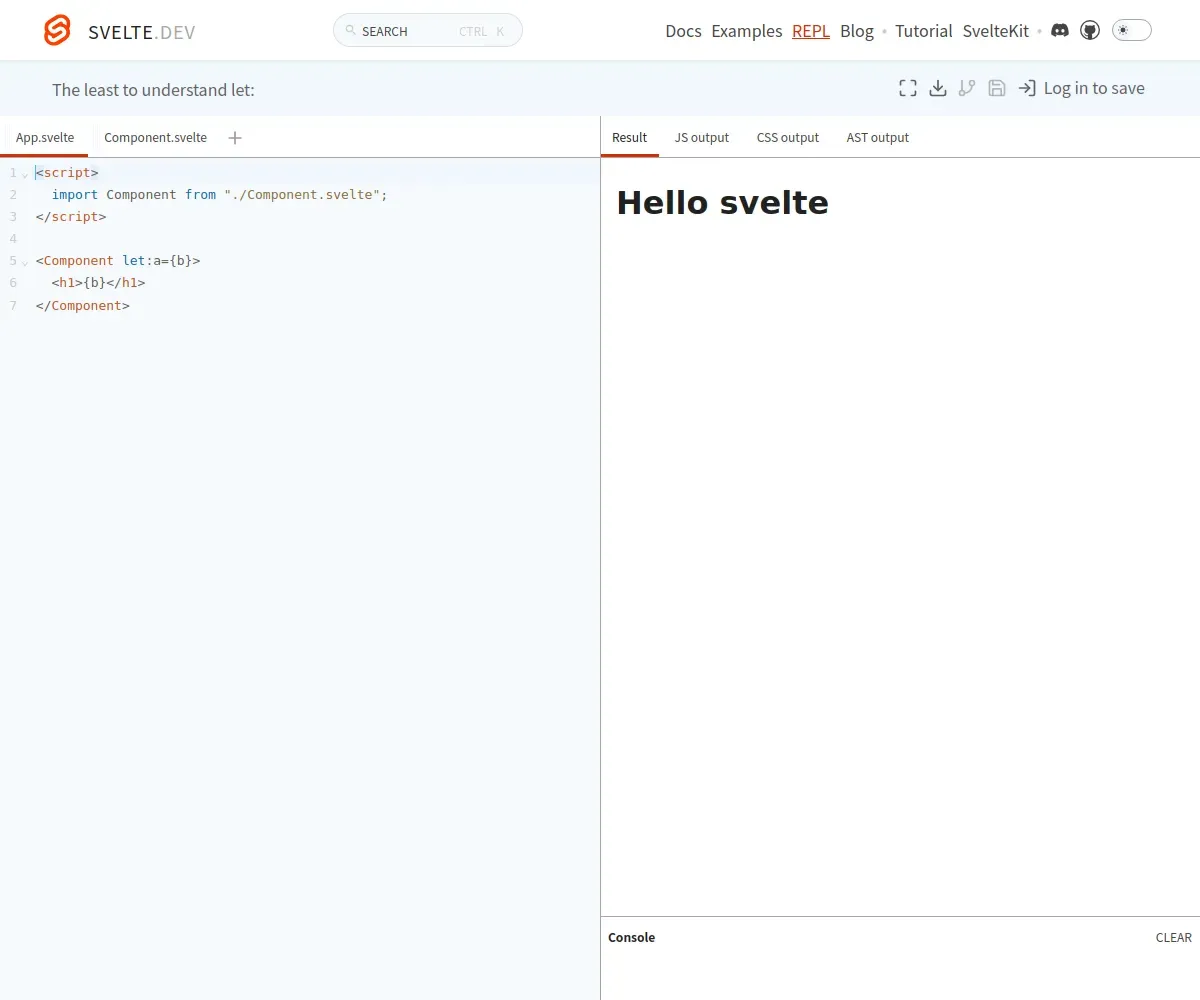Click the Svelte logo icon

pos(58,31)
